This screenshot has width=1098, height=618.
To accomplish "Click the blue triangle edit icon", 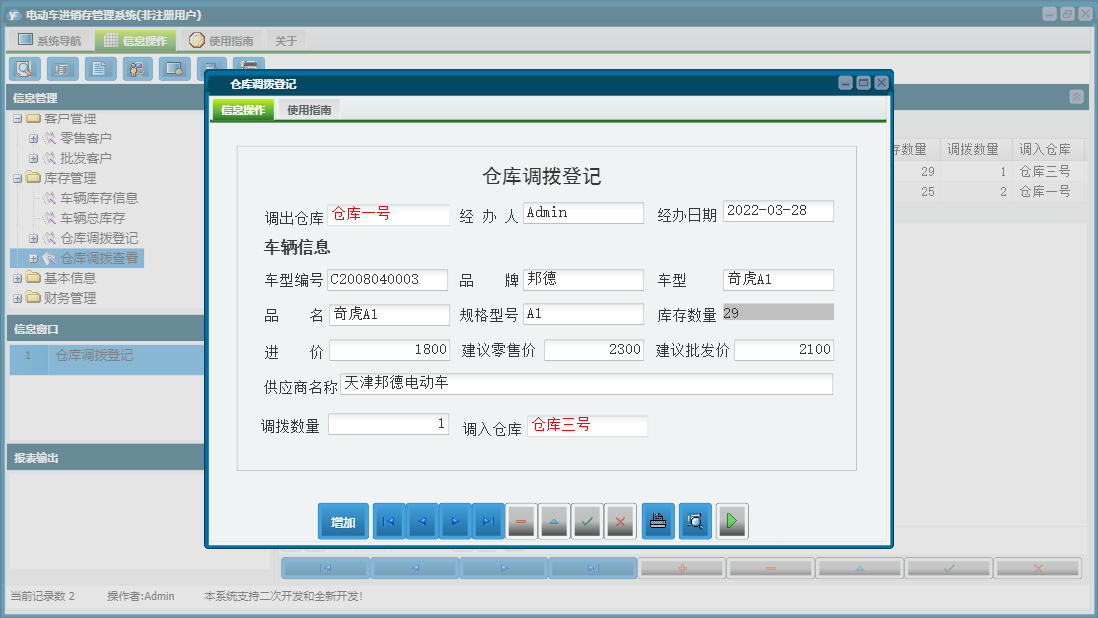I will pos(554,521).
